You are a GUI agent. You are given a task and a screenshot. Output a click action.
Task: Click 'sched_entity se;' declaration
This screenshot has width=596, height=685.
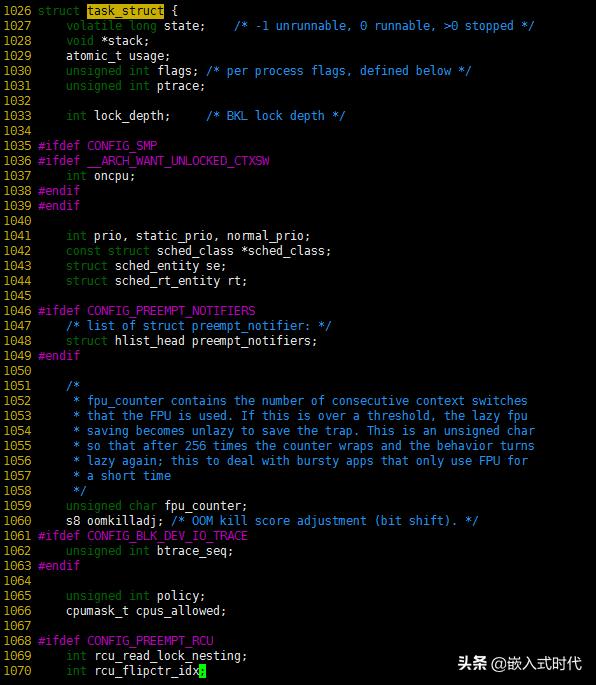[x=170, y=266]
